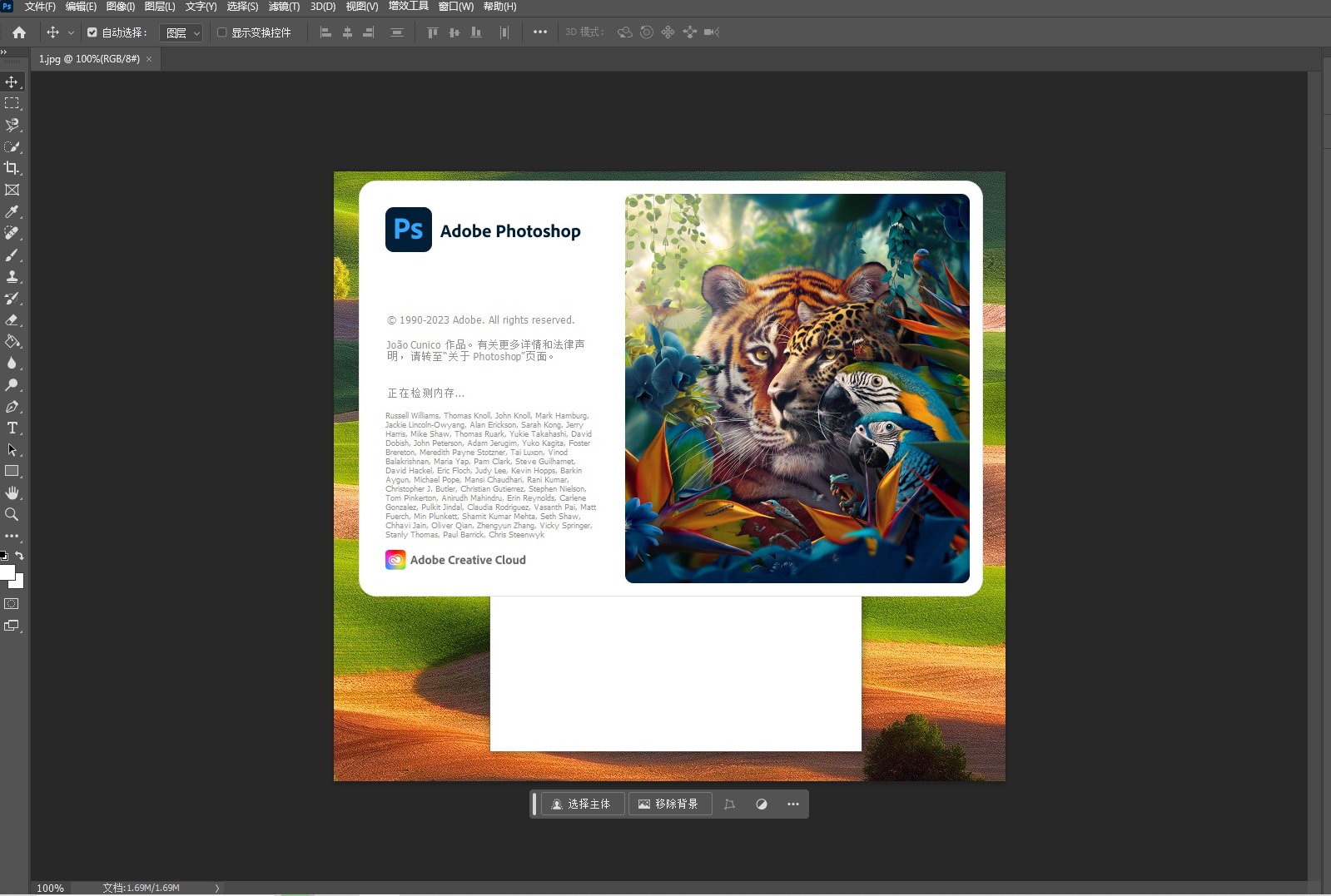Image resolution: width=1331 pixels, height=896 pixels.
Task: Select the Path Selection tool
Action: point(12,449)
